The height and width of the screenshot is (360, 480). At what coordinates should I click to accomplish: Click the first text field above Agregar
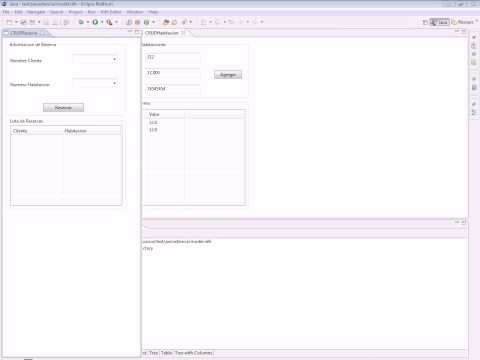pos(173,57)
